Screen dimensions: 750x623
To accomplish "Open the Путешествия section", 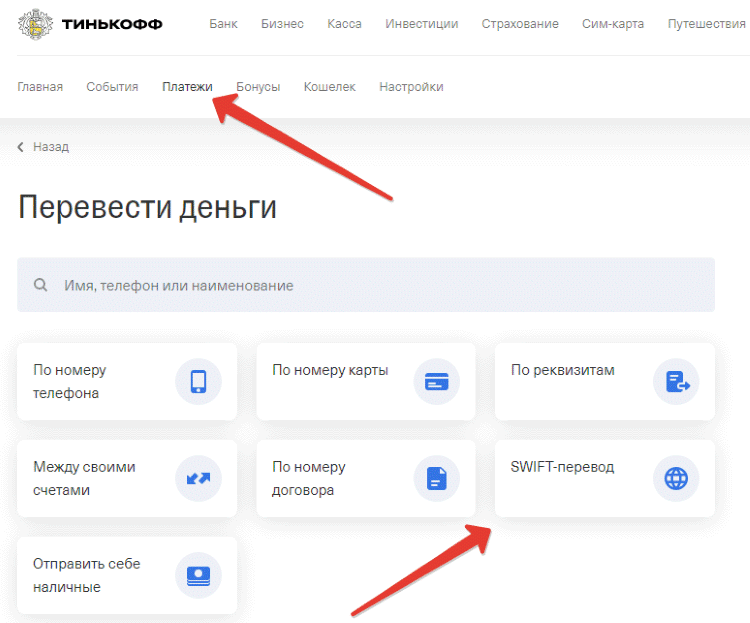I will click(x=706, y=24).
